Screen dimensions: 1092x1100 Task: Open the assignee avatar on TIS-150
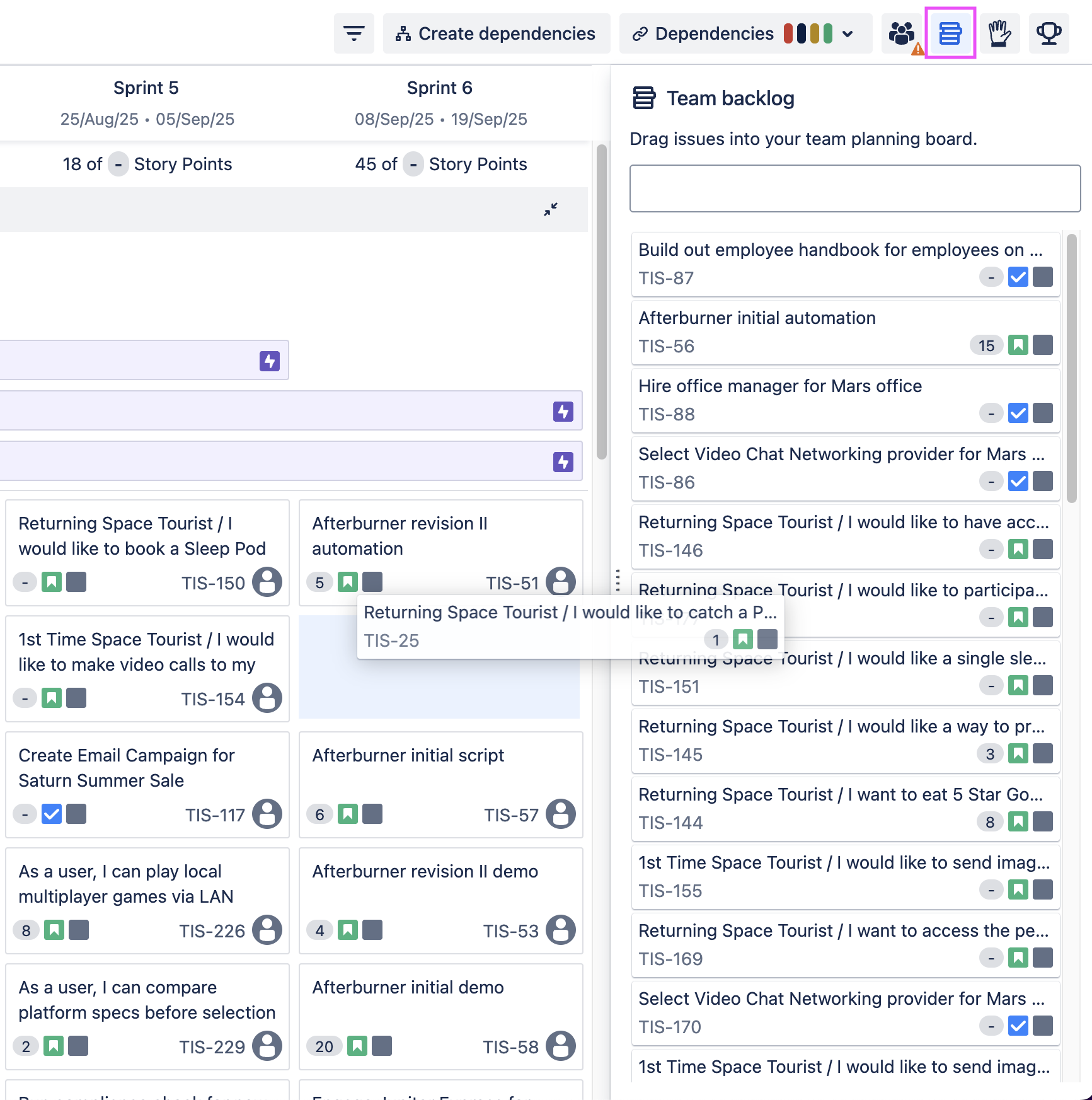(x=267, y=582)
